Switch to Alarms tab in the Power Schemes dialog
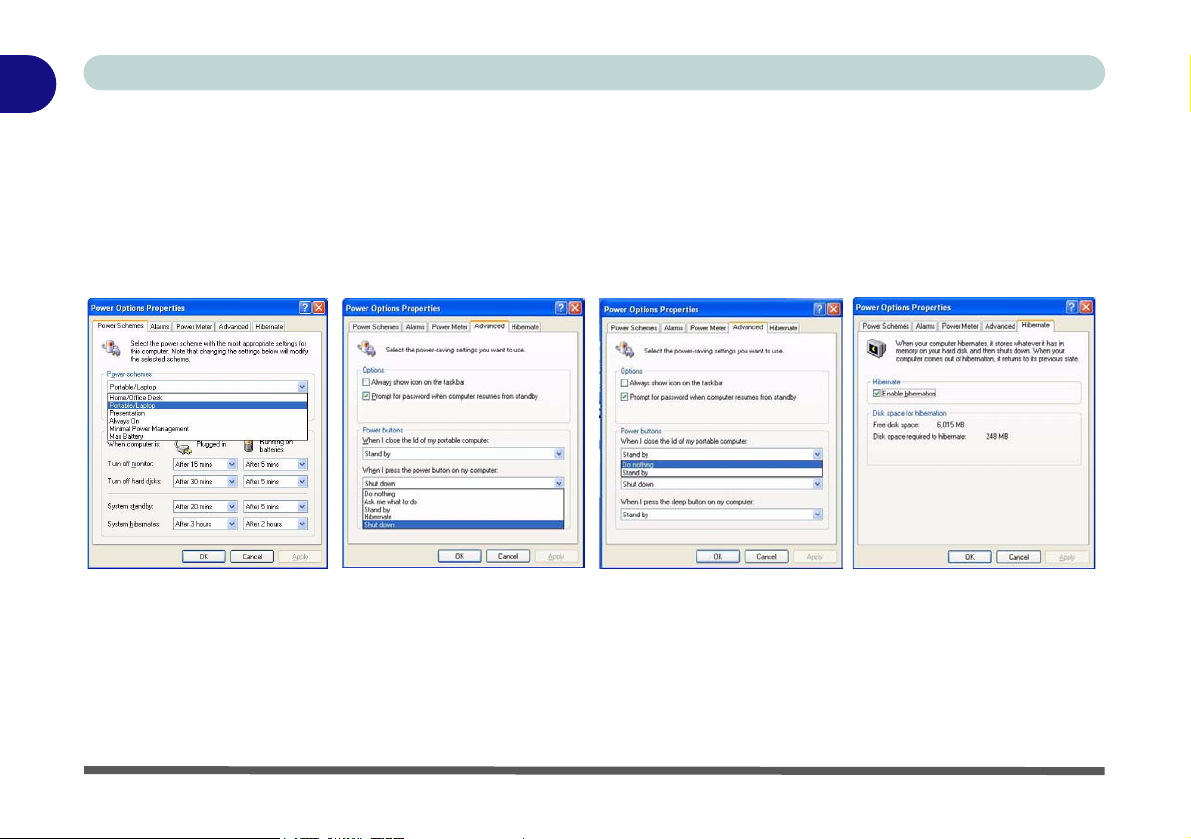 pyautogui.click(x=160, y=326)
